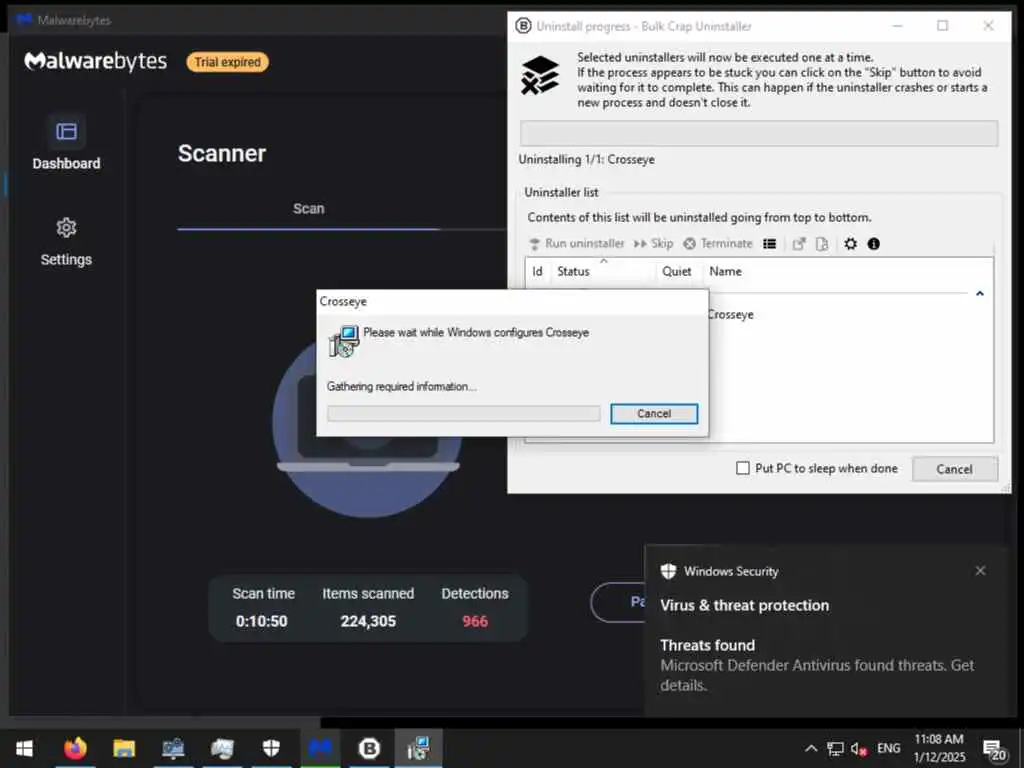
Task: Switch to Malwarebytes taskbar icon
Action: click(320, 748)
